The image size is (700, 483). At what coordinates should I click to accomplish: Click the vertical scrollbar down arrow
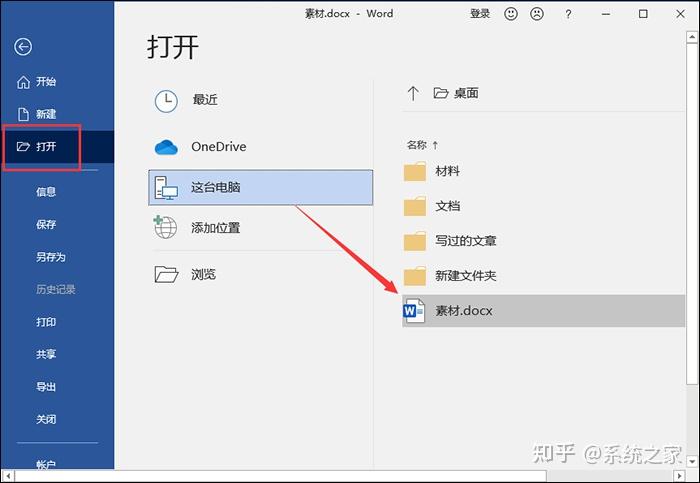coord(692,461)
